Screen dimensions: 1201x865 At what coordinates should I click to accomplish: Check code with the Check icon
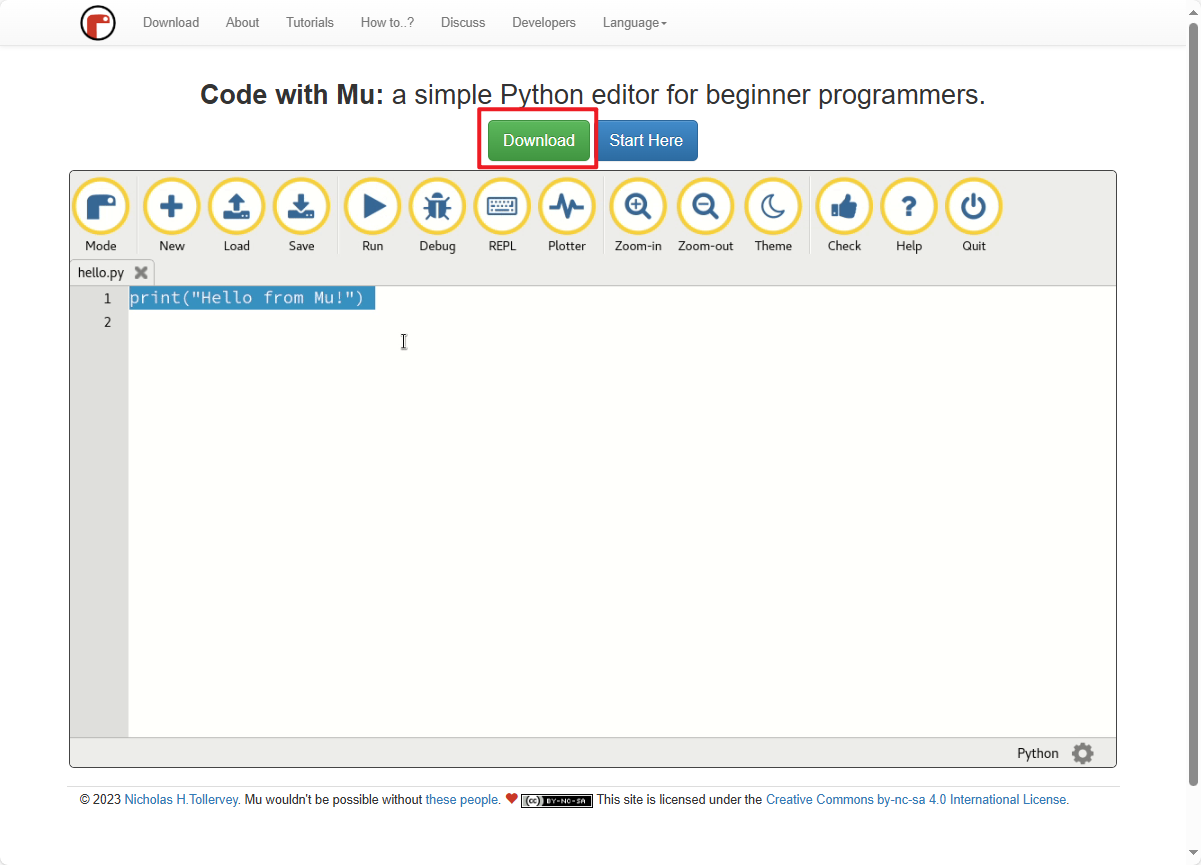pos(844,207)
